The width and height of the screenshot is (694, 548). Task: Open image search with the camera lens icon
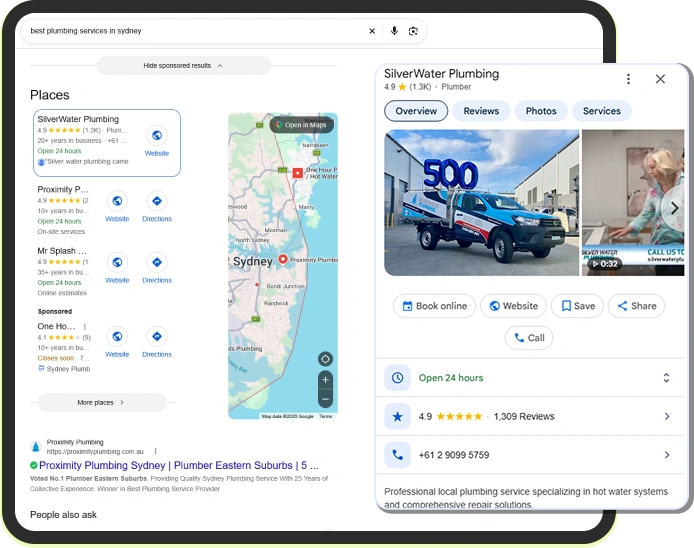[413, 31]
